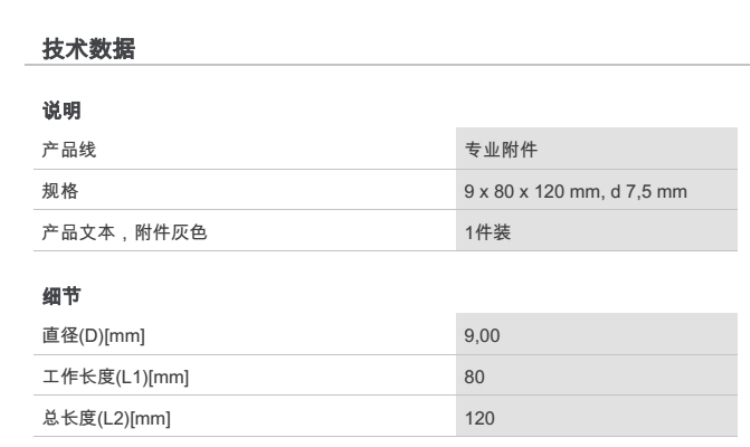Viewport: 750px width, 447px height.
Task: Click the 产品线 row label
Action: (64, 150)
